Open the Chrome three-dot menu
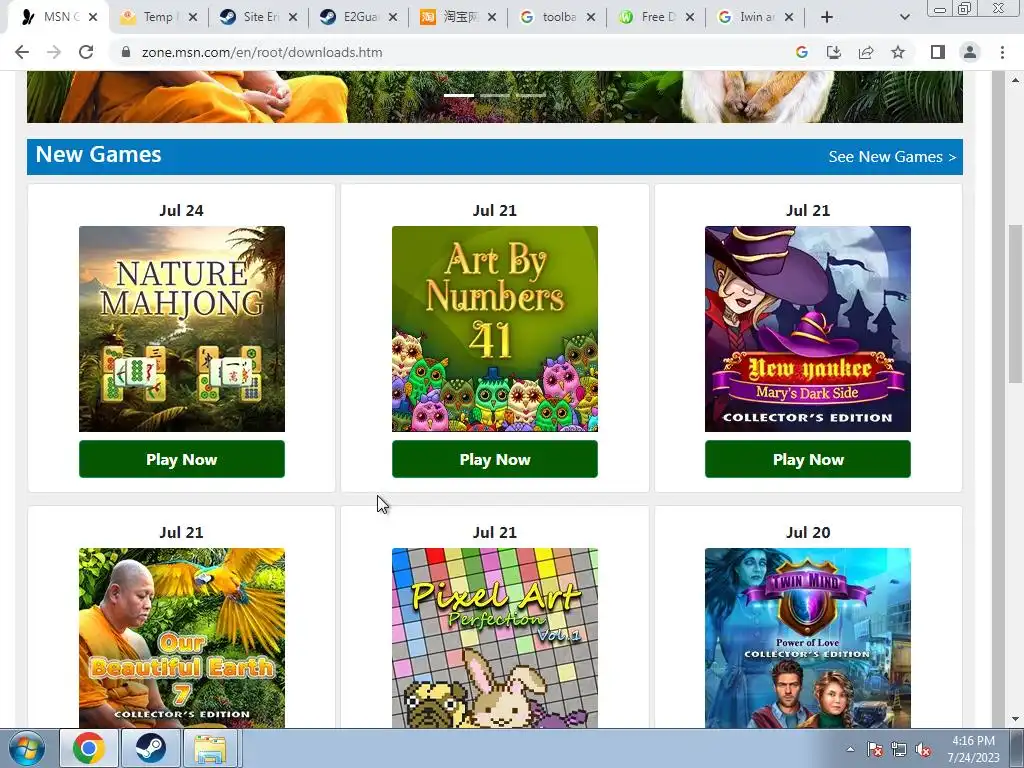This screenshot has width=1024, height=768. pyautogui.click(x=1002, y=52)
